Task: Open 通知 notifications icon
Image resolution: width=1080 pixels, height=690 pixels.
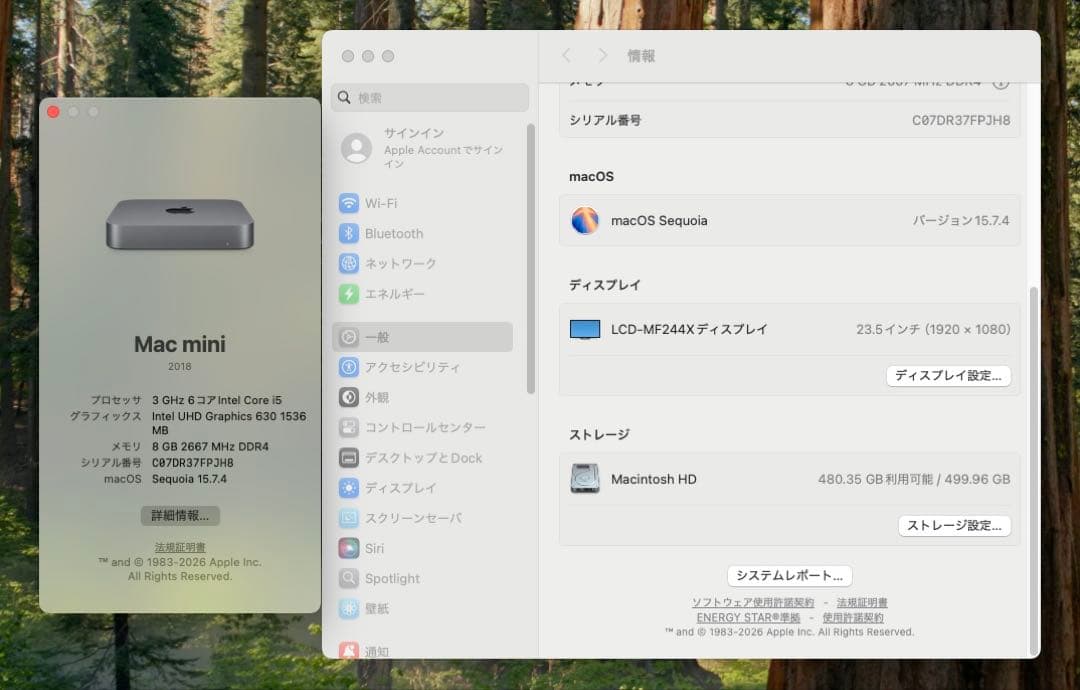Action: [x=349, y=651]
